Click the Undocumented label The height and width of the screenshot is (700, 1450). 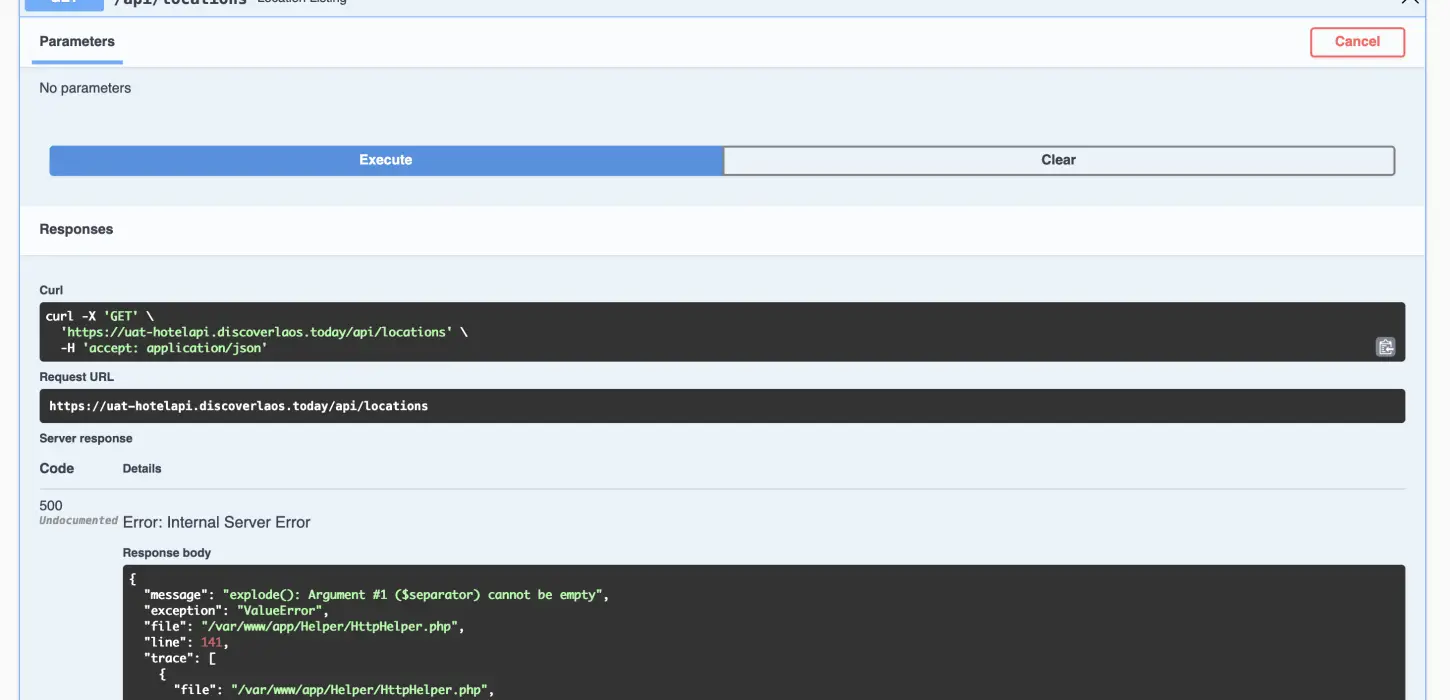click(78, 521)
